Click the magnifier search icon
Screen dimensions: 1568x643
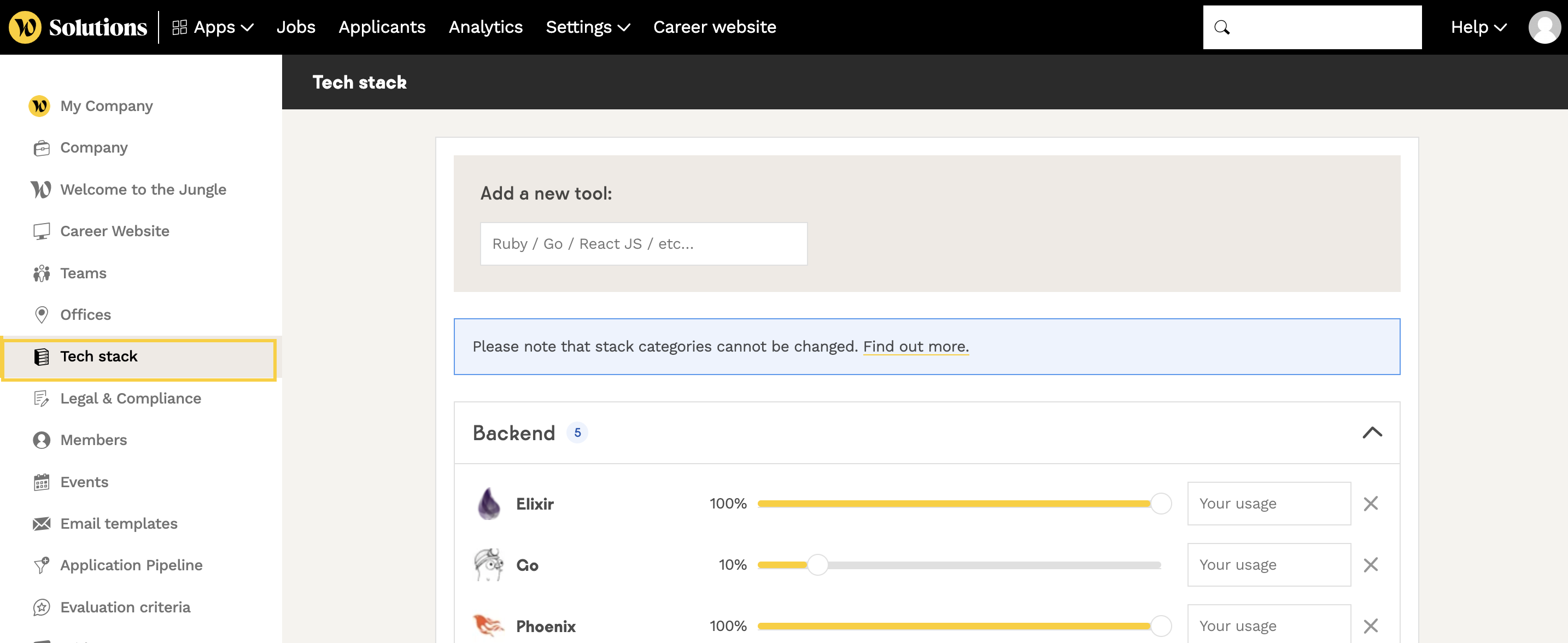tap(1222, 27)
